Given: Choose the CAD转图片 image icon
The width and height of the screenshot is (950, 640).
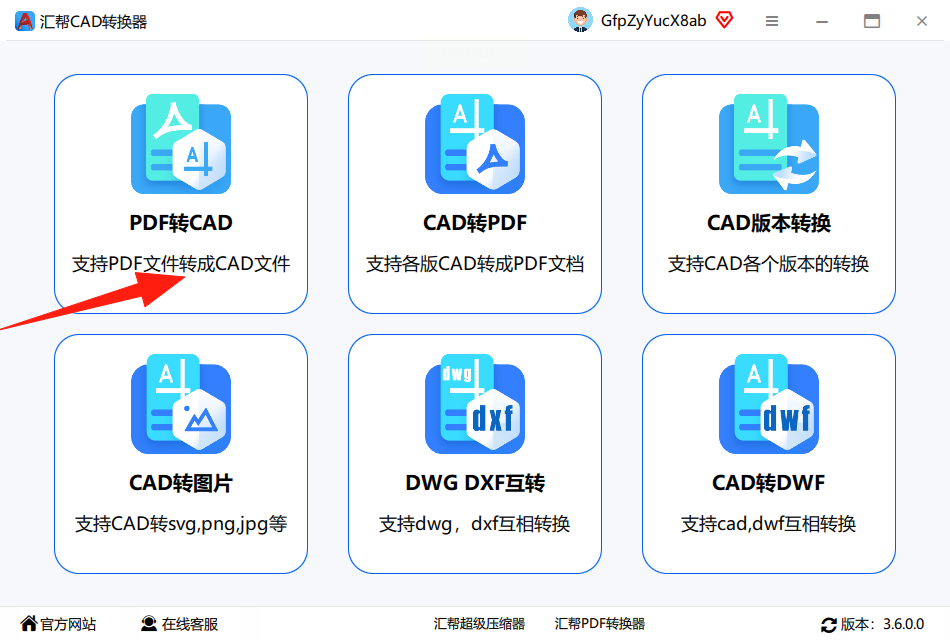Looking at the screenshot, I should 181,404.
